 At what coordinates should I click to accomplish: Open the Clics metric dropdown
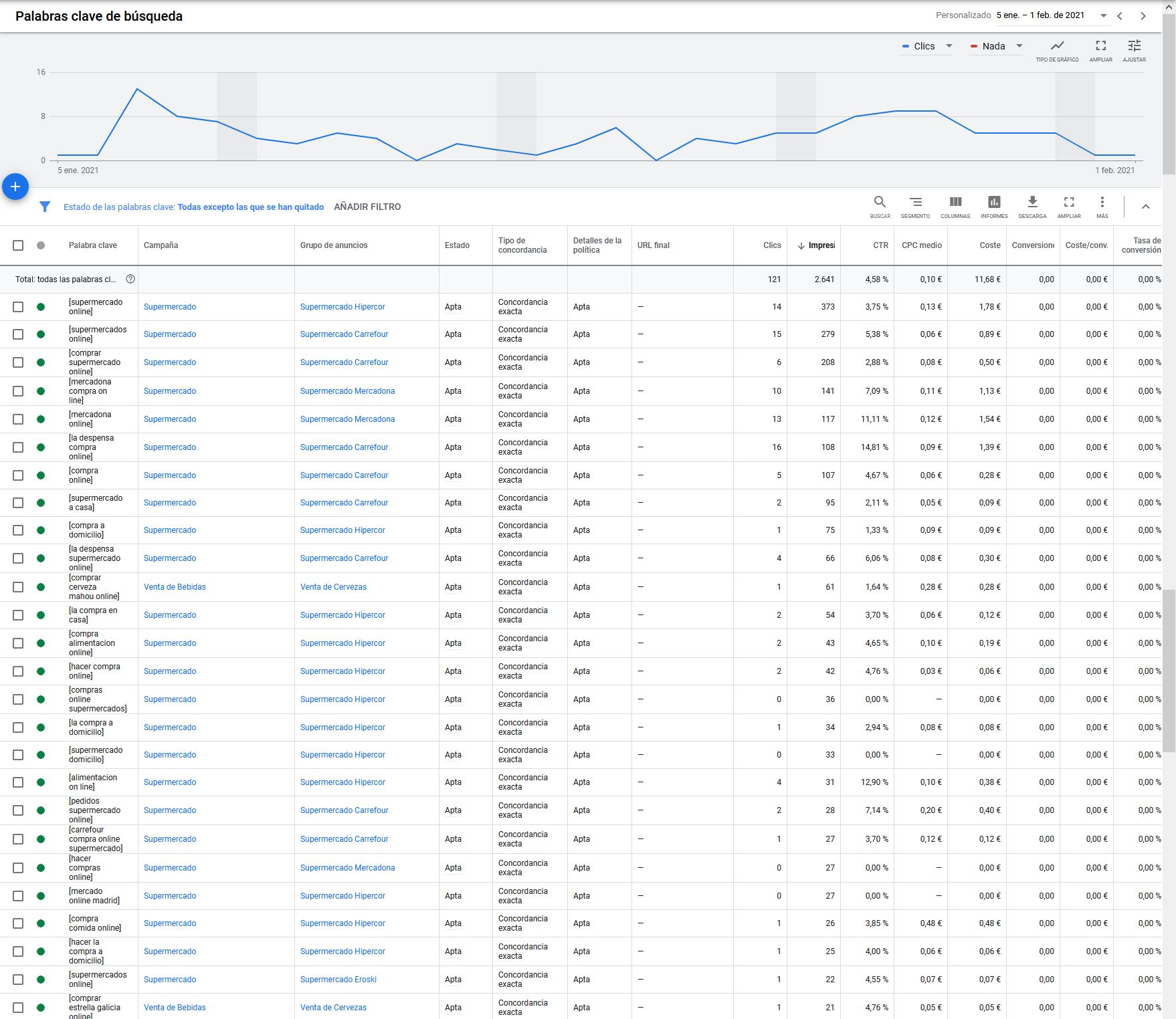click(x=927, y=46)
